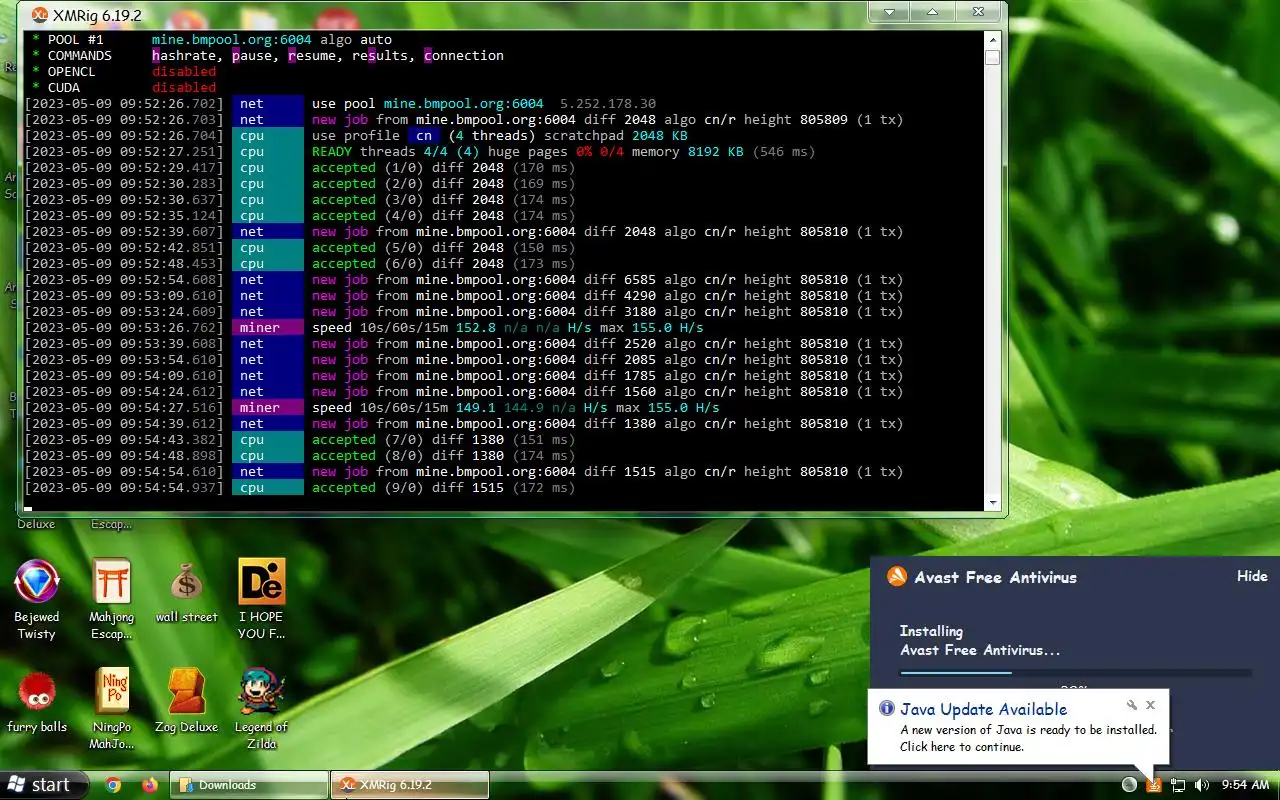
Task: Click the 'pause' command word
Action: (252, 56)
